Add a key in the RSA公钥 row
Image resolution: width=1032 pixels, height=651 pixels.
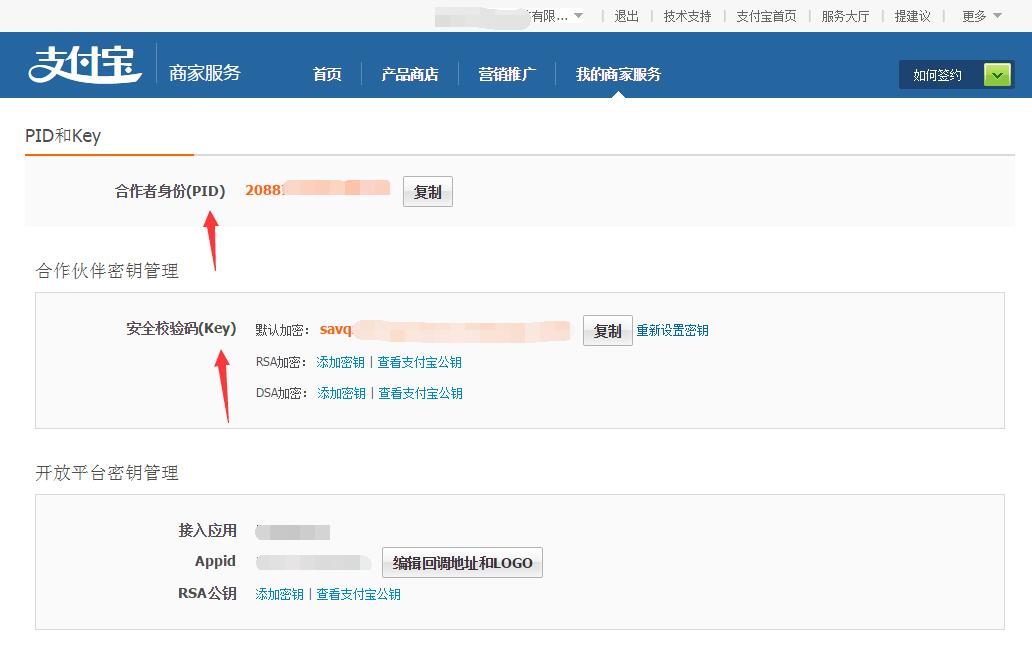[279, 594]
